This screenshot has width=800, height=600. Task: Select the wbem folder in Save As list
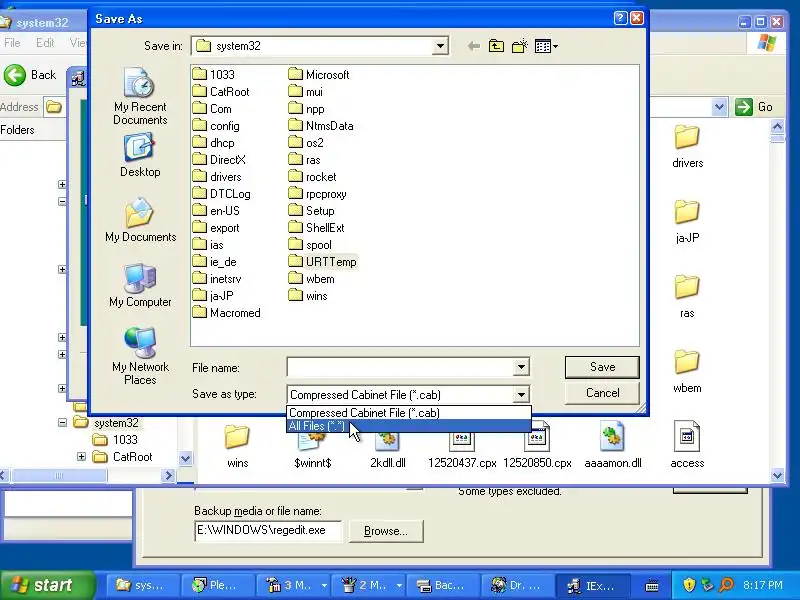pos(311,279)
